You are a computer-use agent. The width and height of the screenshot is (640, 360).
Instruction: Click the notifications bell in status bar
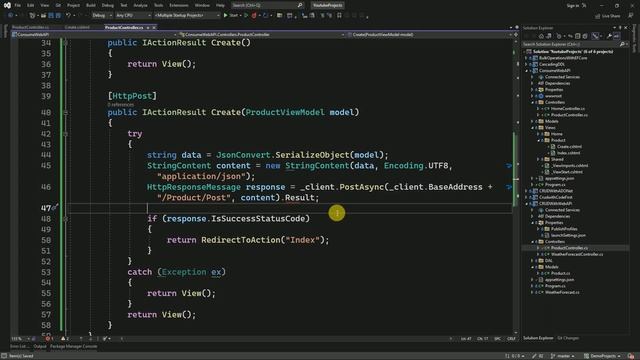(631, 356)
